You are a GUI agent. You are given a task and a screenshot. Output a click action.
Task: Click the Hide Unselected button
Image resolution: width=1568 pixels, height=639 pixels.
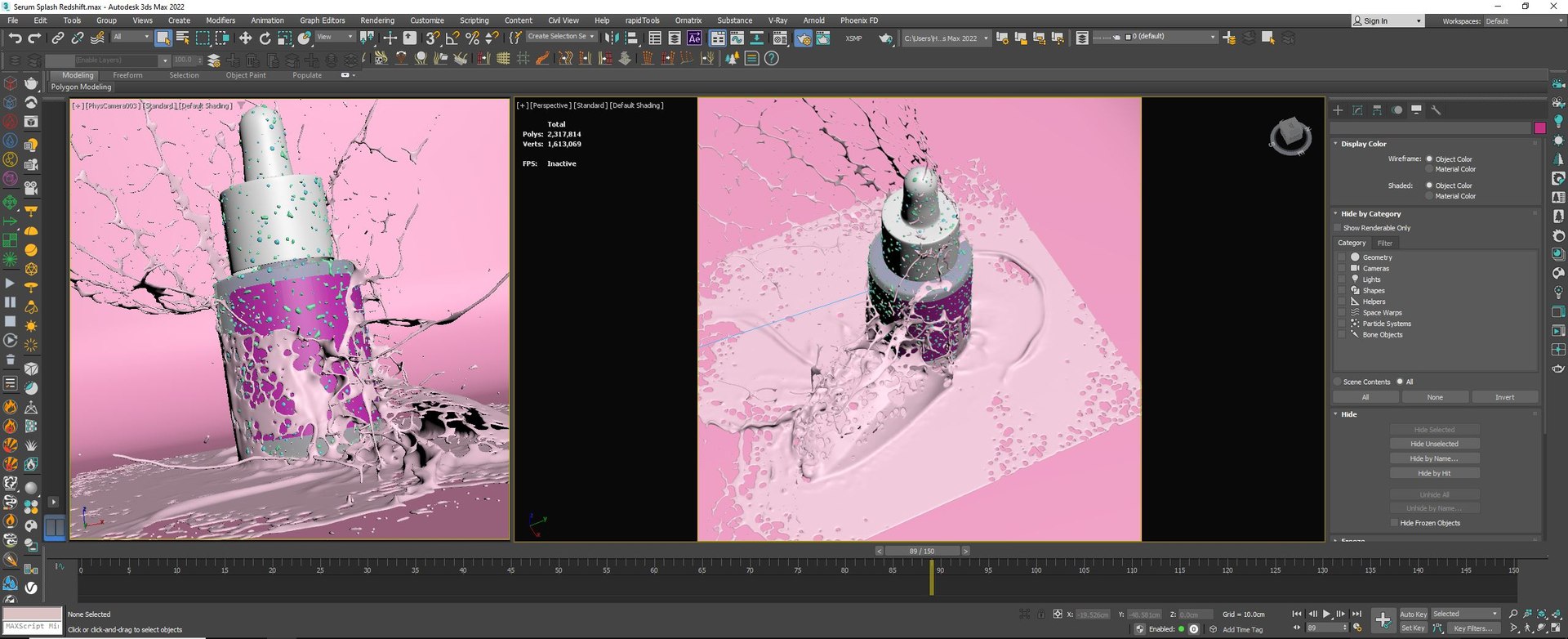[1434, 444]
